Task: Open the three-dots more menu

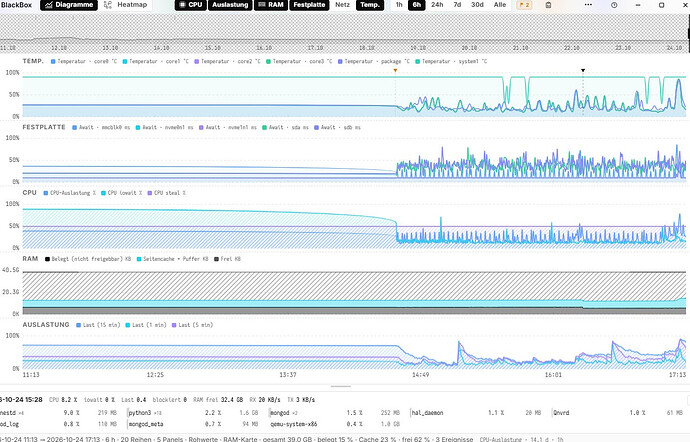Action: pyautogui.click(x=588, y=5)
